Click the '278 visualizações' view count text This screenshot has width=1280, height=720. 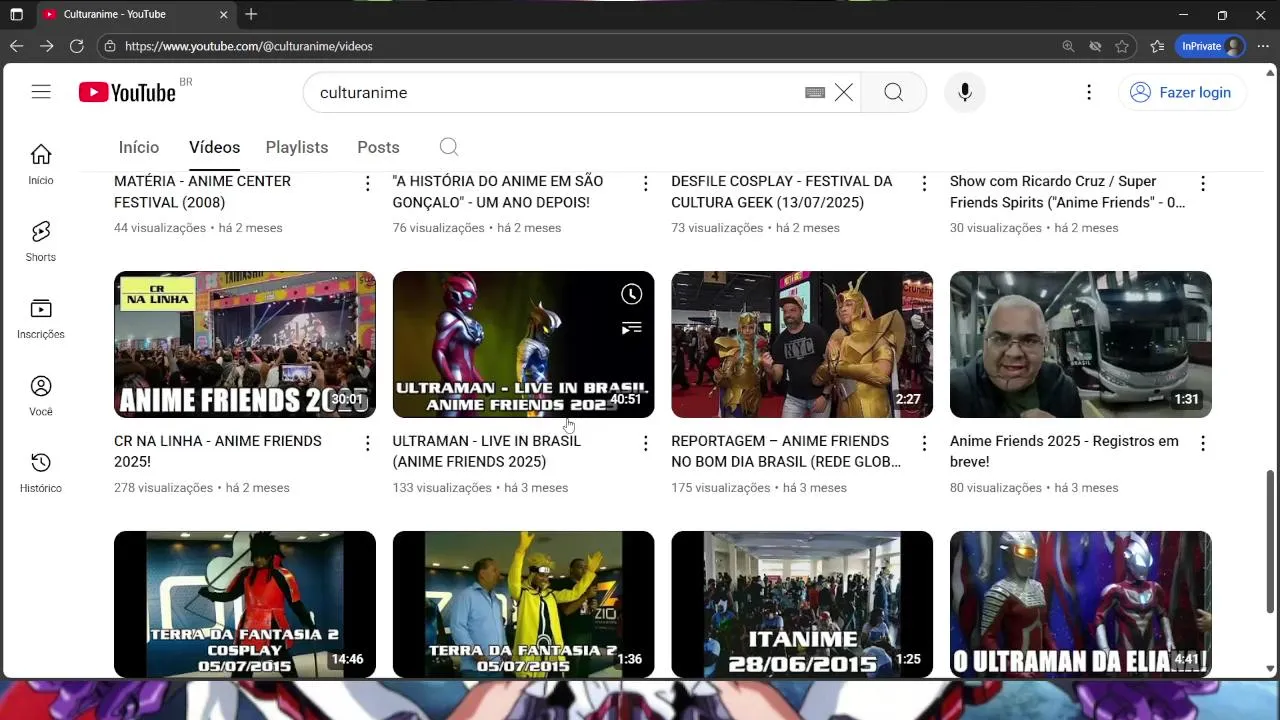tap(164, 488)
